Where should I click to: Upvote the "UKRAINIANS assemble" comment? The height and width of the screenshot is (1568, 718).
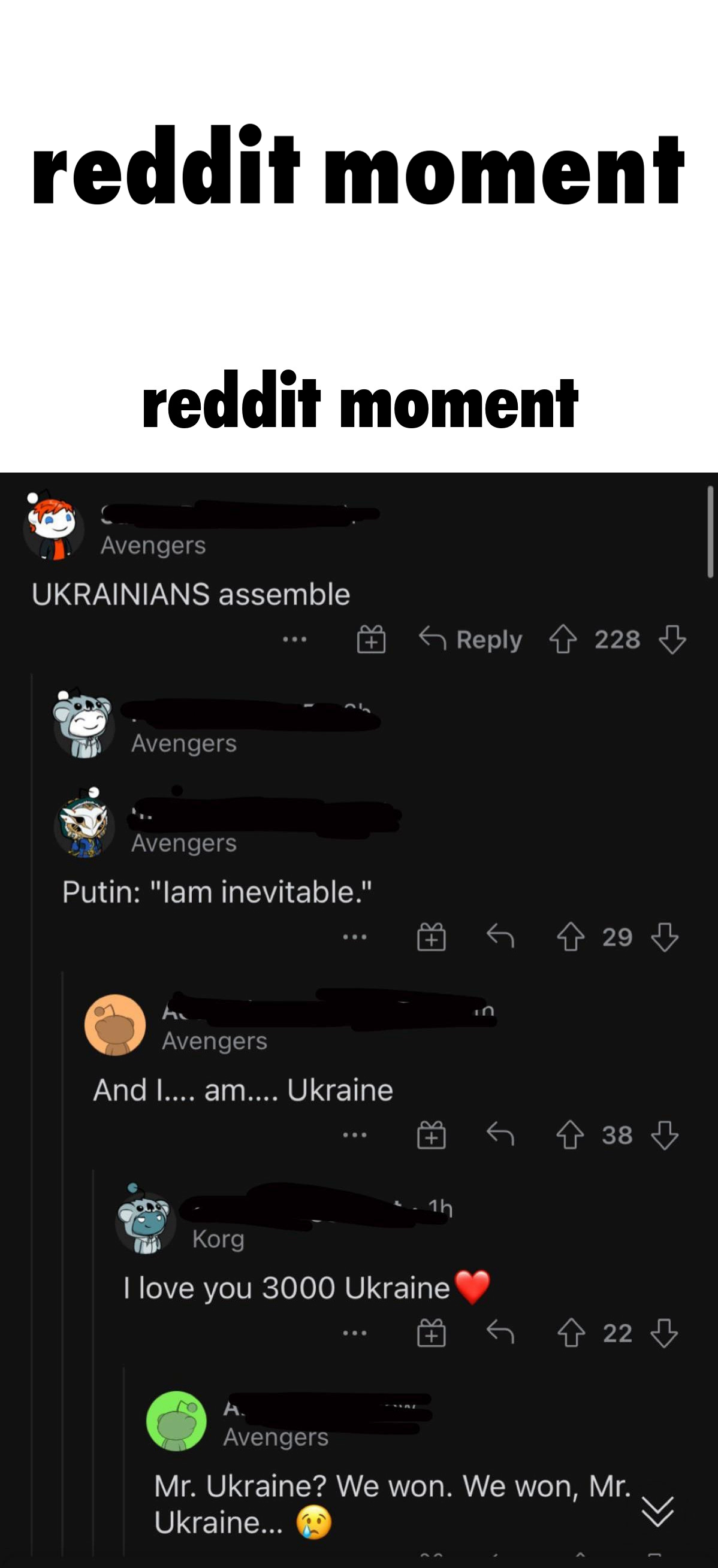(x=563, y=640)
